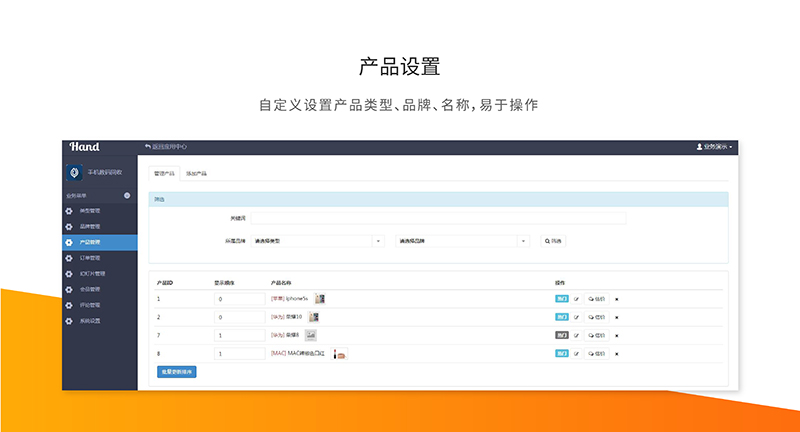Delete product 8 using the × icon

[617, 353]
